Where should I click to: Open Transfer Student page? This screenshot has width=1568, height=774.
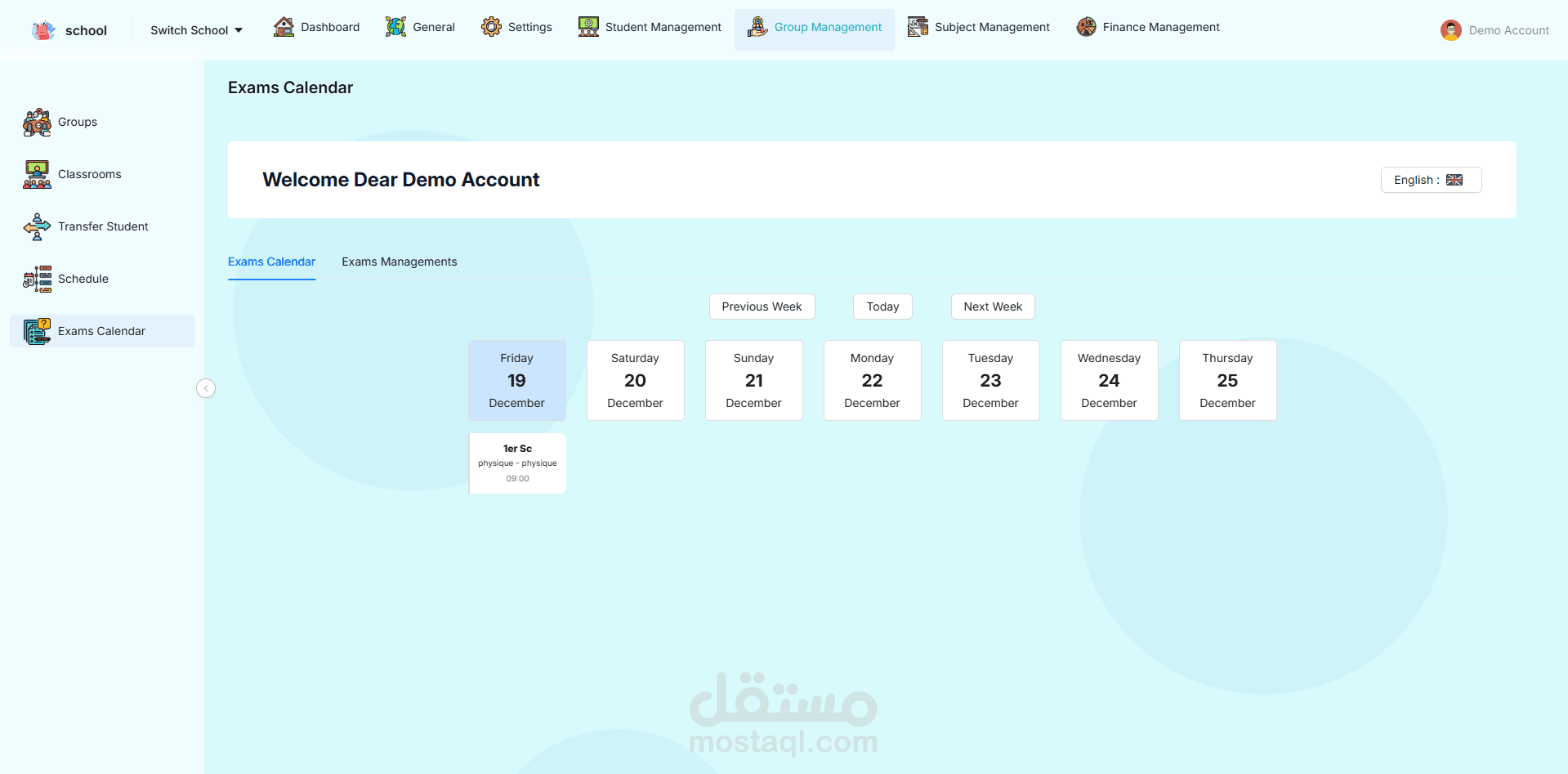(102, 226)
